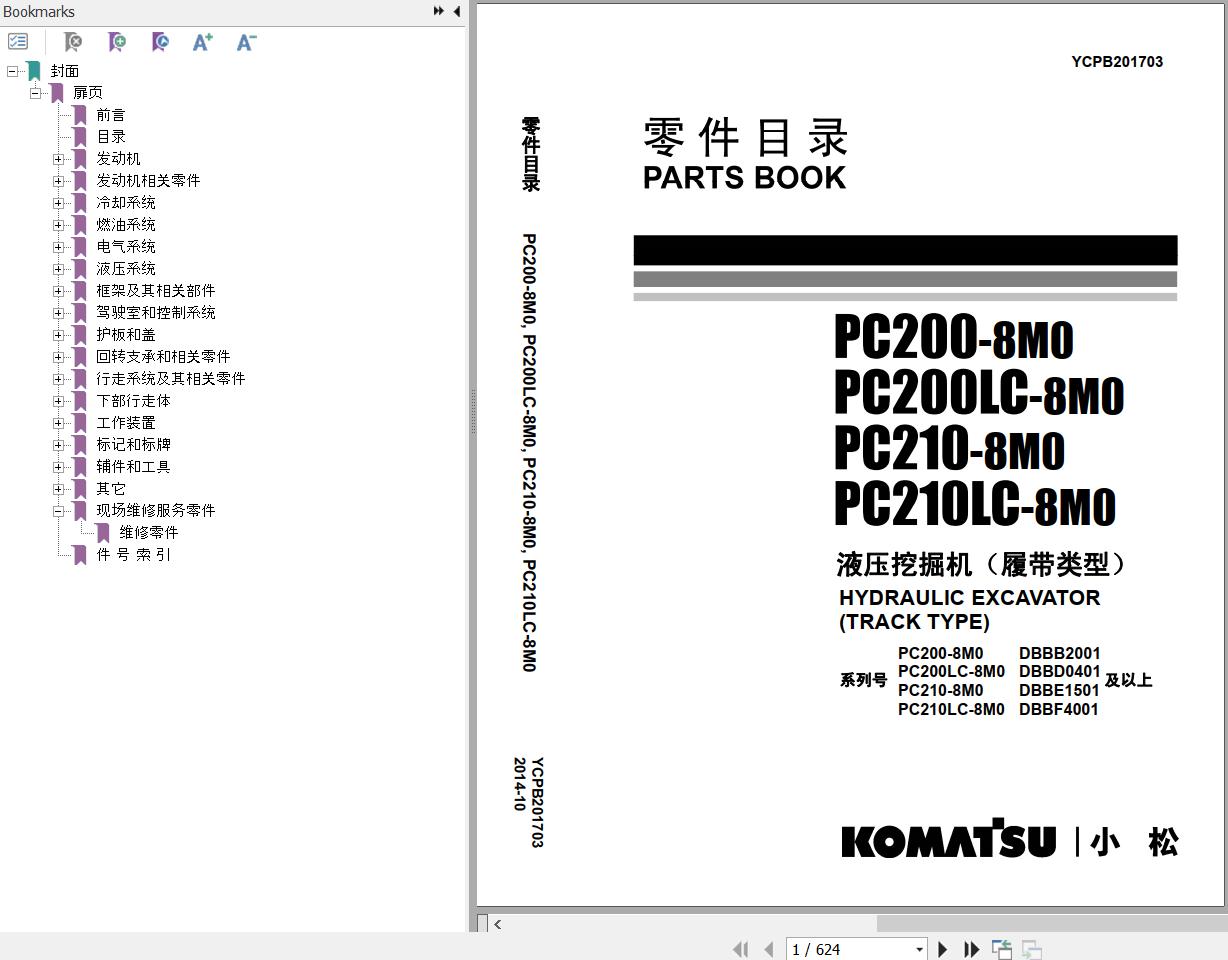Viewport: 1228px width, 960px height.
Task: Click the KOMATSU logo on the cover
Action: pos(948,840)
